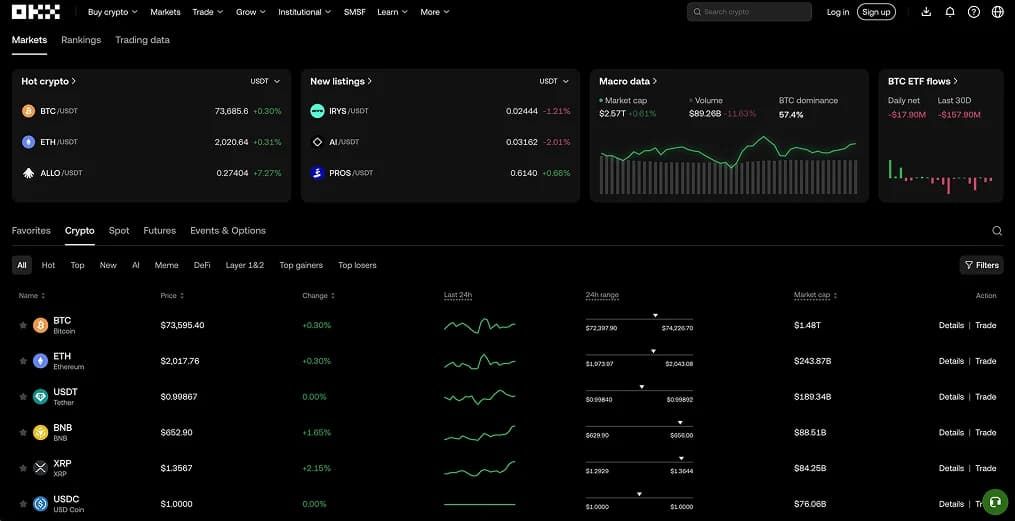Select the Events & Options tab

click(228, 230)
